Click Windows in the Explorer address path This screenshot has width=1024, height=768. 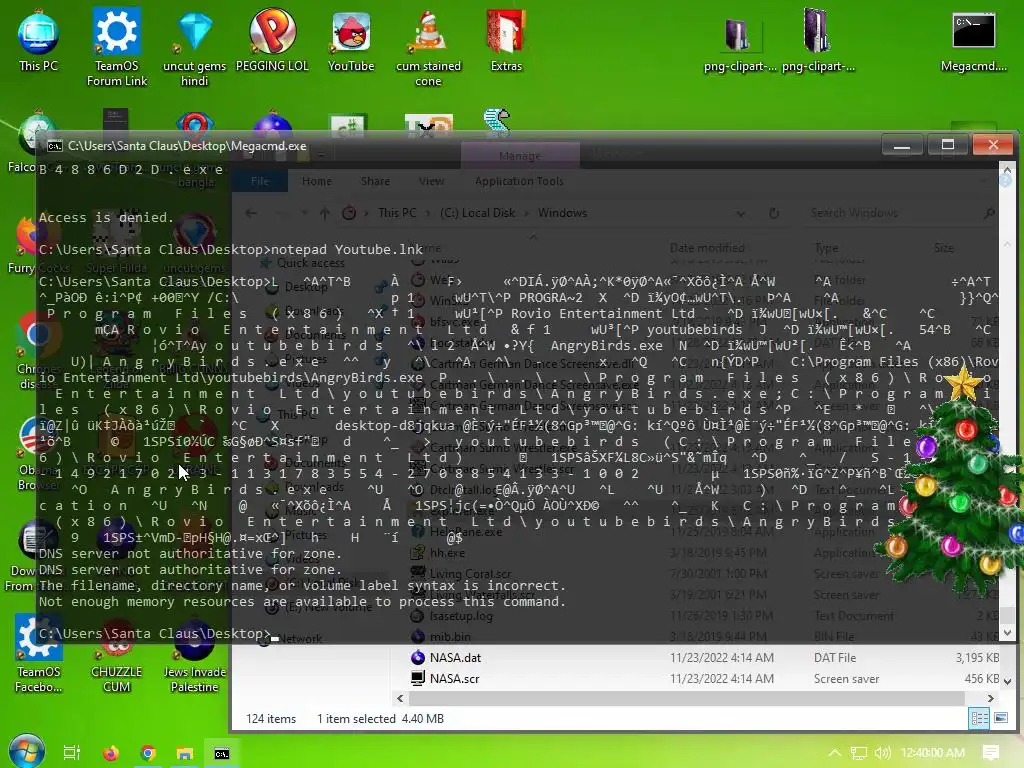pos(562,213)
